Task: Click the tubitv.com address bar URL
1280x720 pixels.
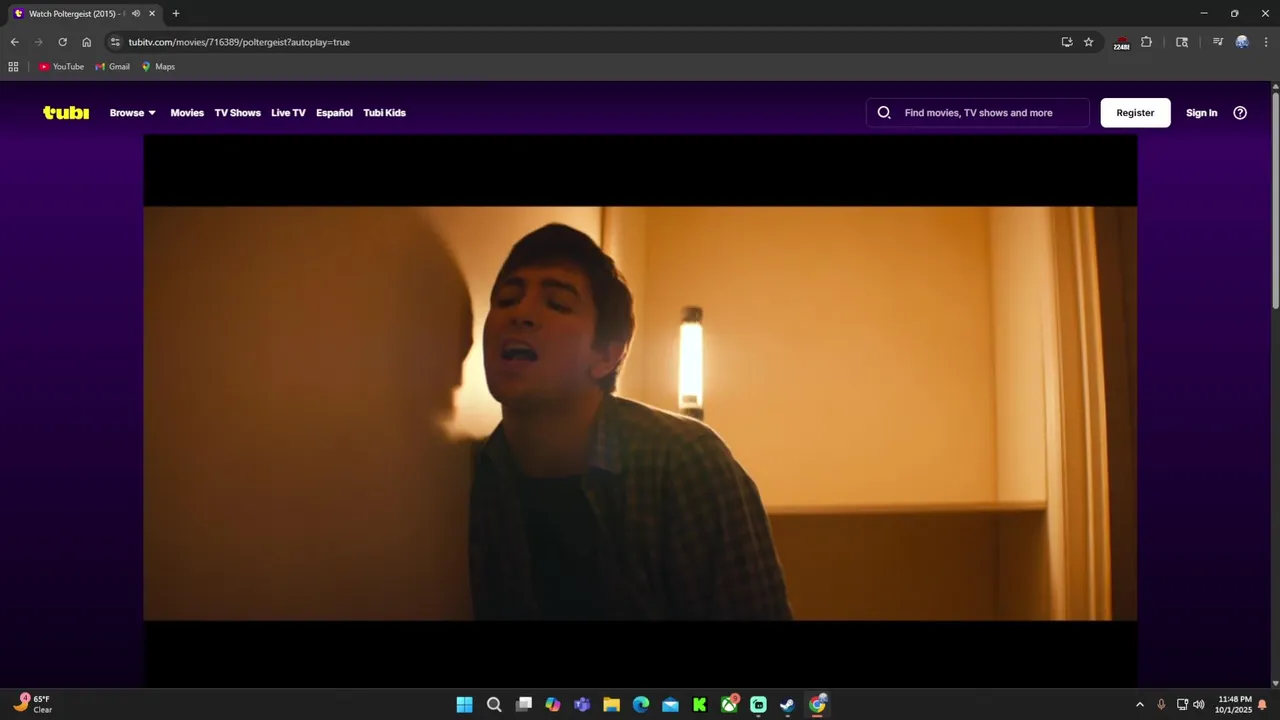Action: pos(239,42)
